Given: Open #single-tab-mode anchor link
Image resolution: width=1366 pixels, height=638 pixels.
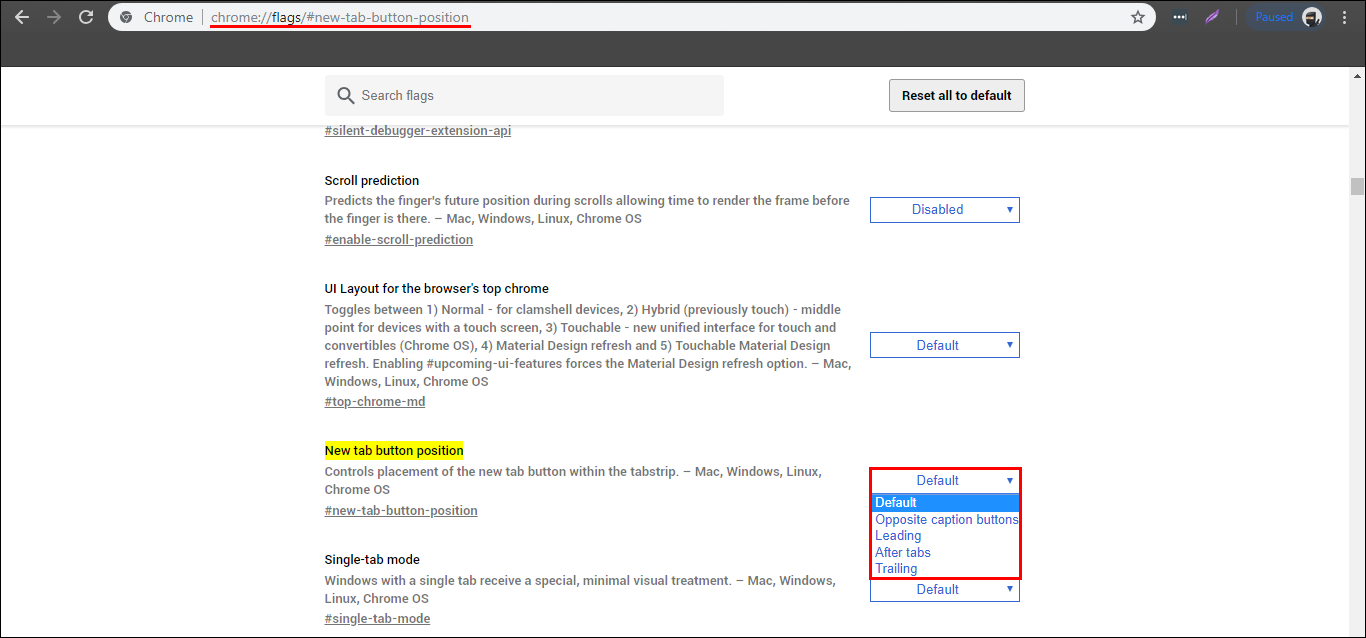Looking at the screenshot, I should [x=377, y=619].
